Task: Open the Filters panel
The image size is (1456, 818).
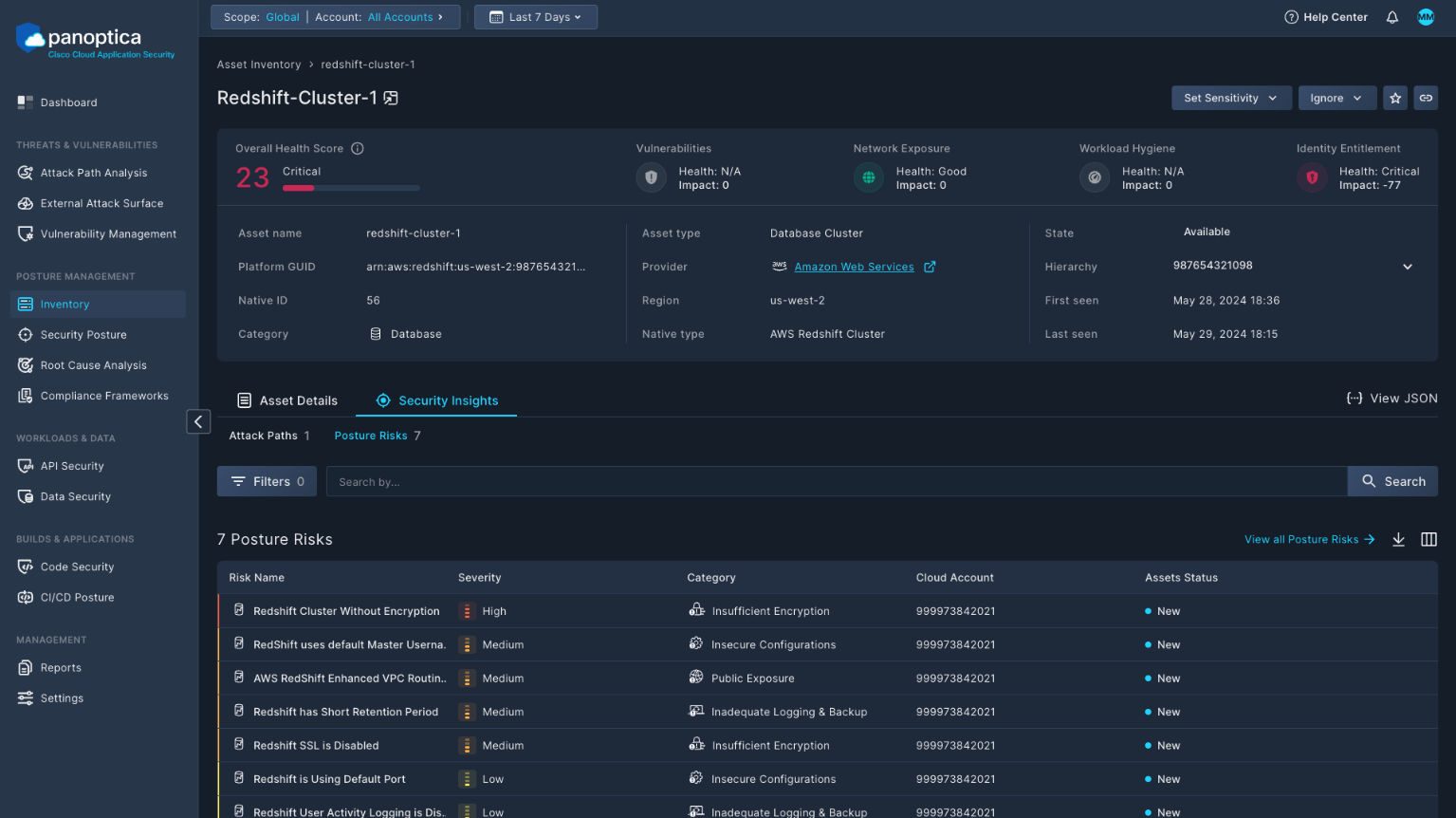Action: point(267,481)
